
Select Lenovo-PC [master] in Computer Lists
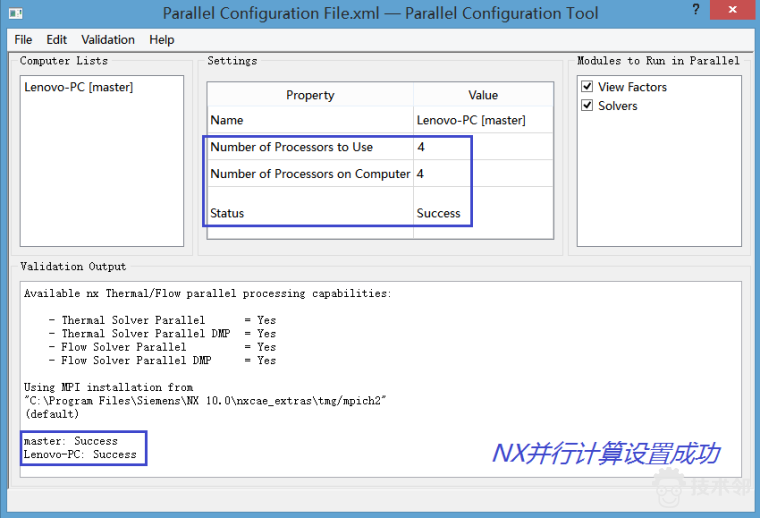[78, 88]
